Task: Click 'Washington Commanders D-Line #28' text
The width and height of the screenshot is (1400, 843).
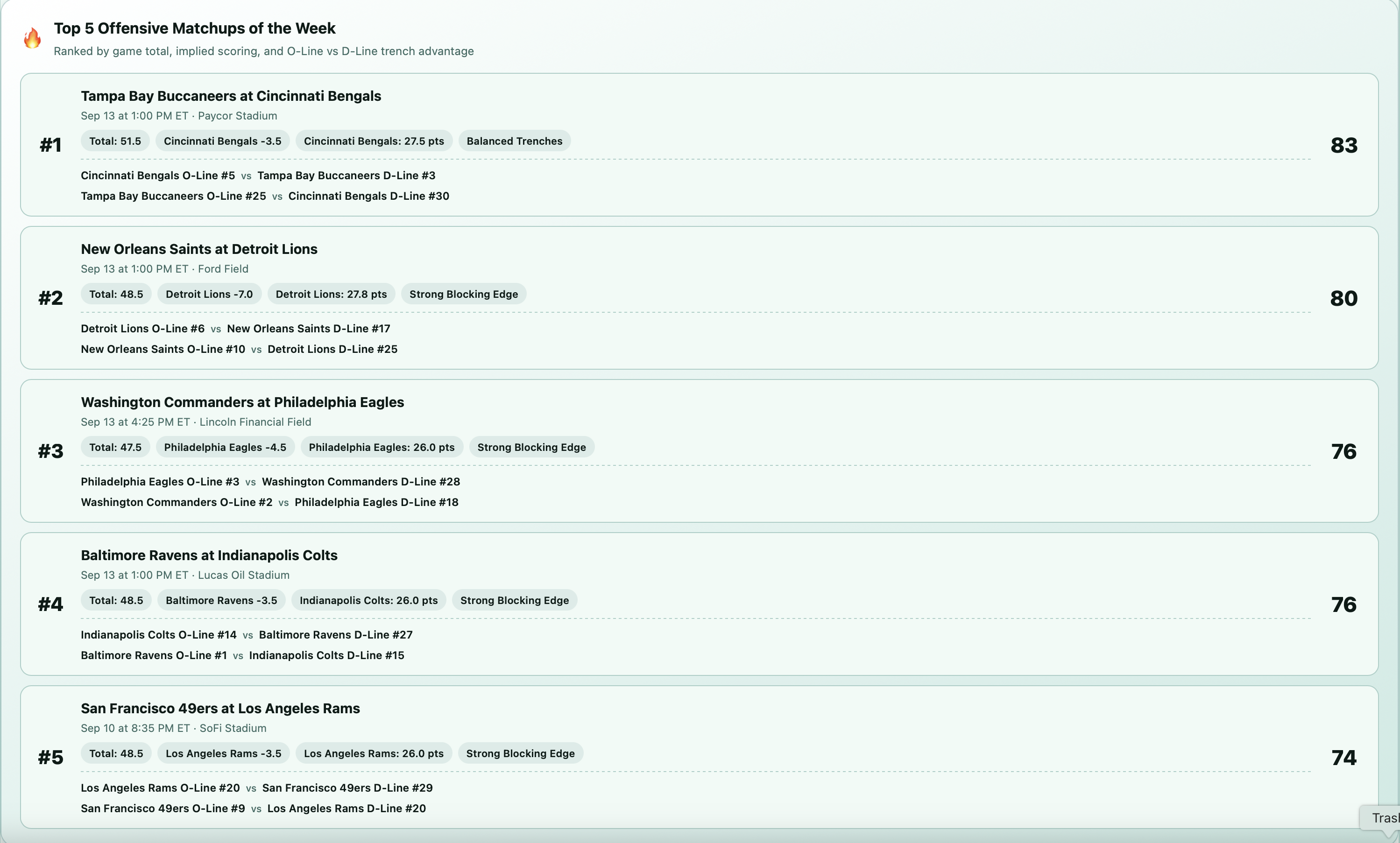Action: point(361,482)
